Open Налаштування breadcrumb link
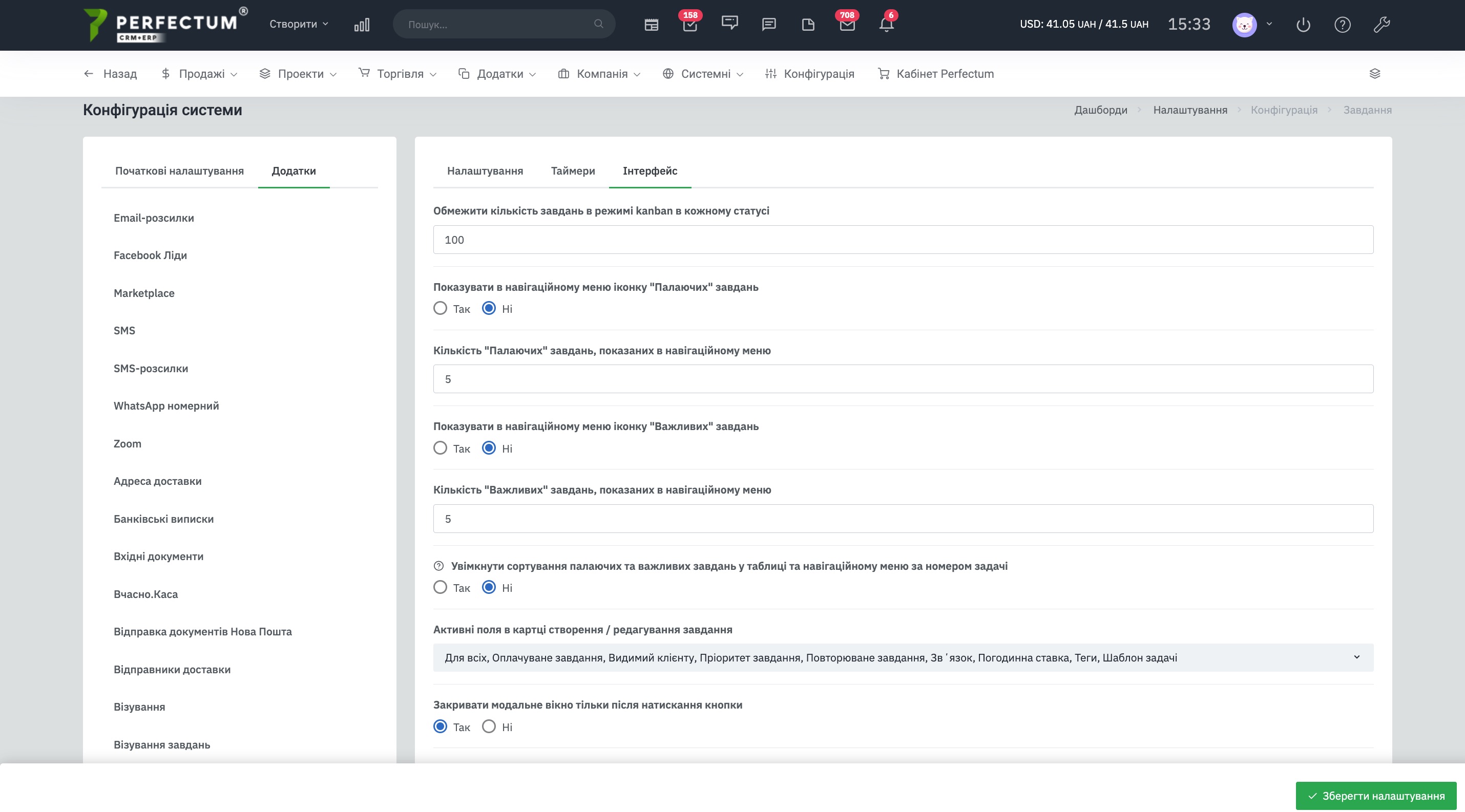This screenshot has height=812, width=1465. (1190, 110)
